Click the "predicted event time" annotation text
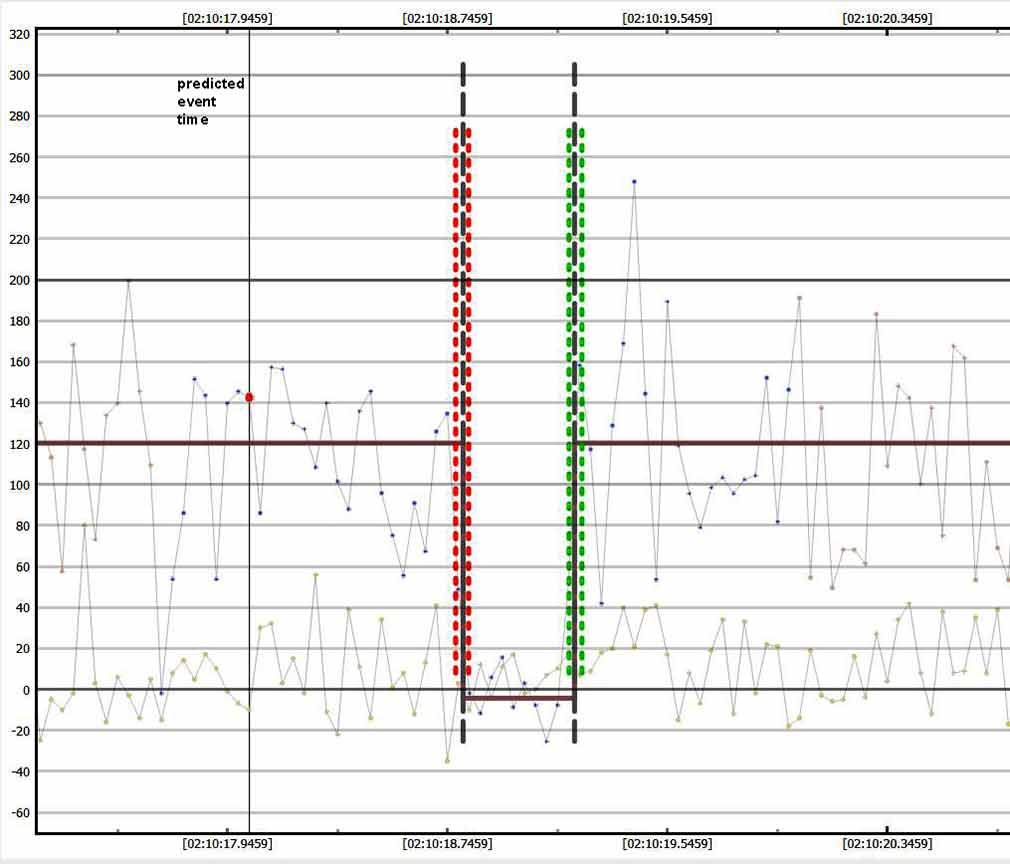The image size is (1010, 864). point(210,101)
